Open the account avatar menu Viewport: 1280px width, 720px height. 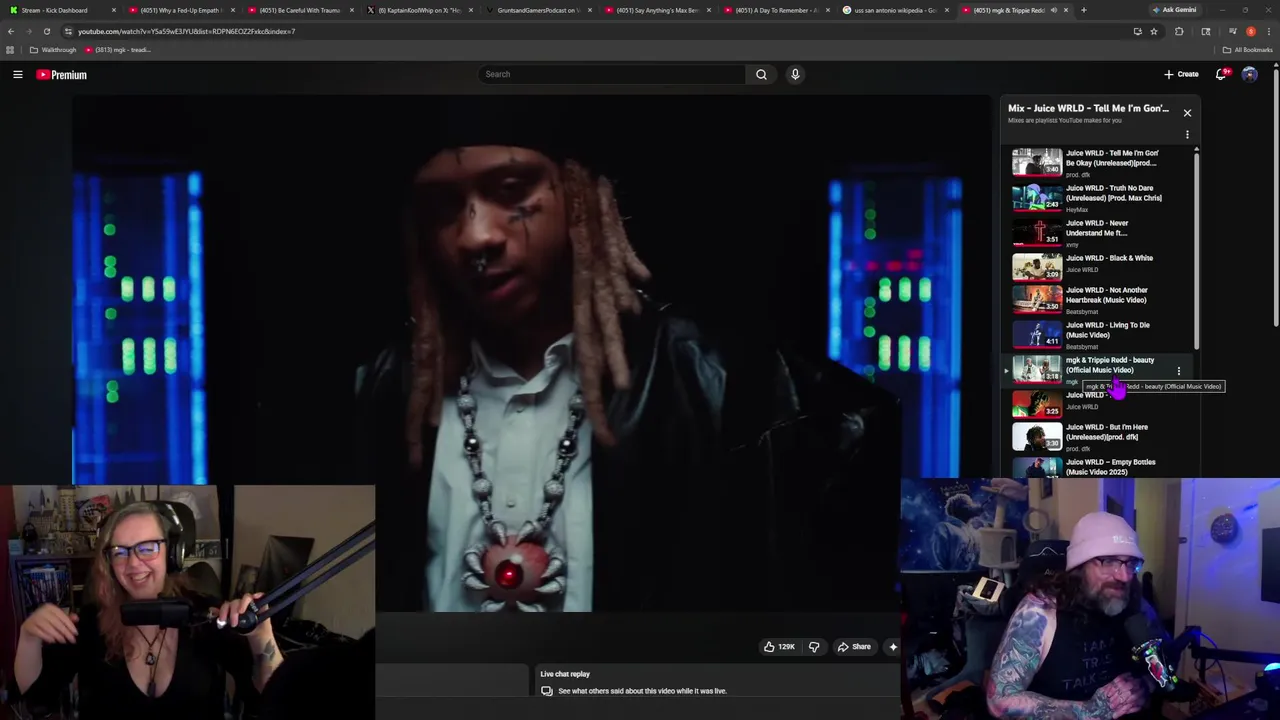click(x=1249, y=74)
